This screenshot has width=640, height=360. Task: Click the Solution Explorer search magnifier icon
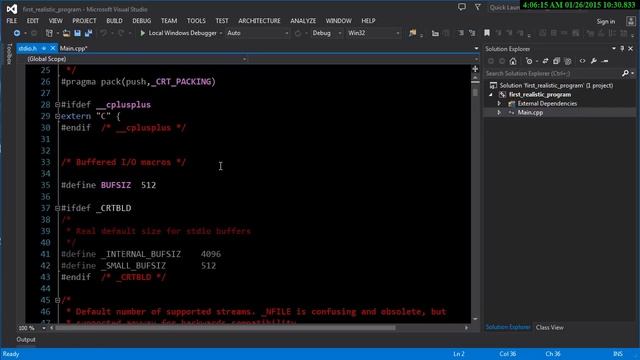pos(625,73)
